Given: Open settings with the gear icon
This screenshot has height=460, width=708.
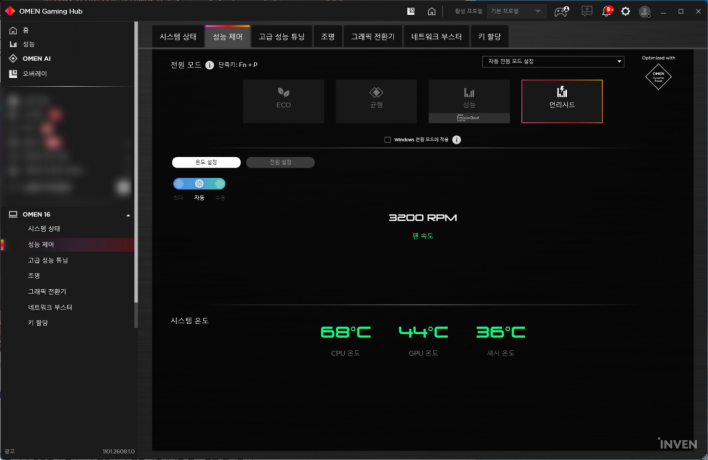Looking at the screenshot, I should click(625, 11).
